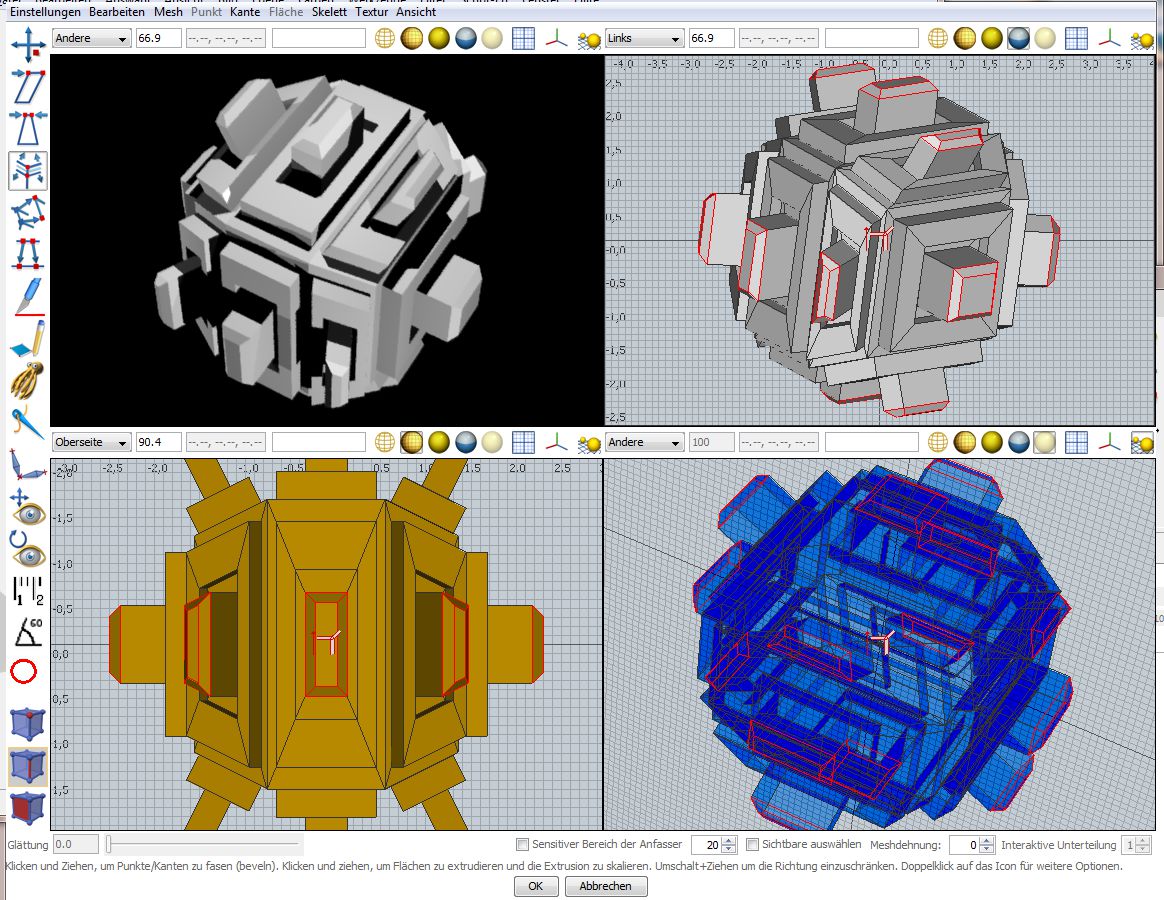This screenshot has height=900, width=1164.
Task: Set shaded display in top-left view
Action: click(x=411, y=38)
